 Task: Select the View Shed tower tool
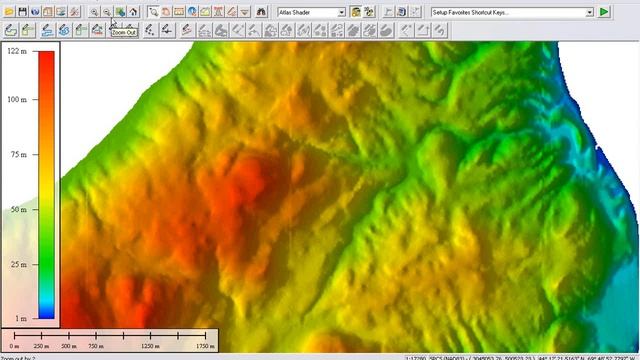click(x=218, y=12)
